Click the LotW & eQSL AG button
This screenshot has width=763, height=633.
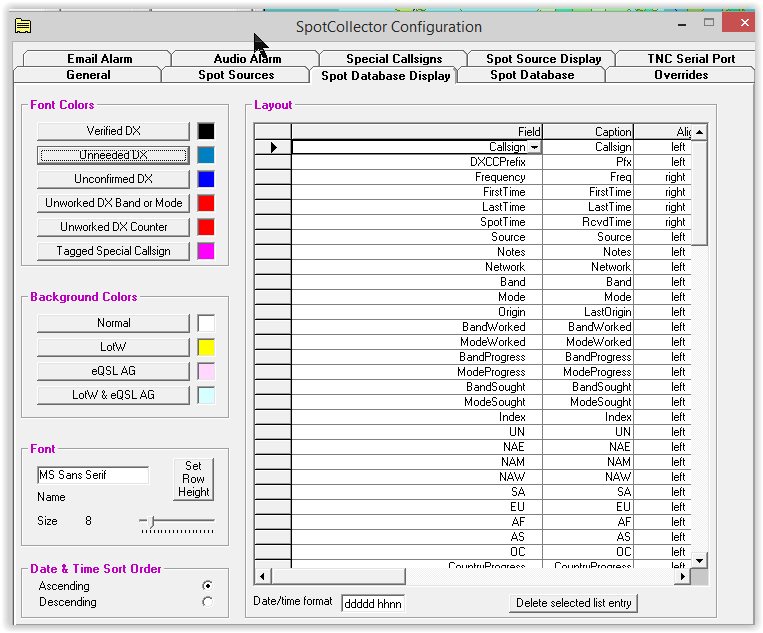tap(113, 395)
